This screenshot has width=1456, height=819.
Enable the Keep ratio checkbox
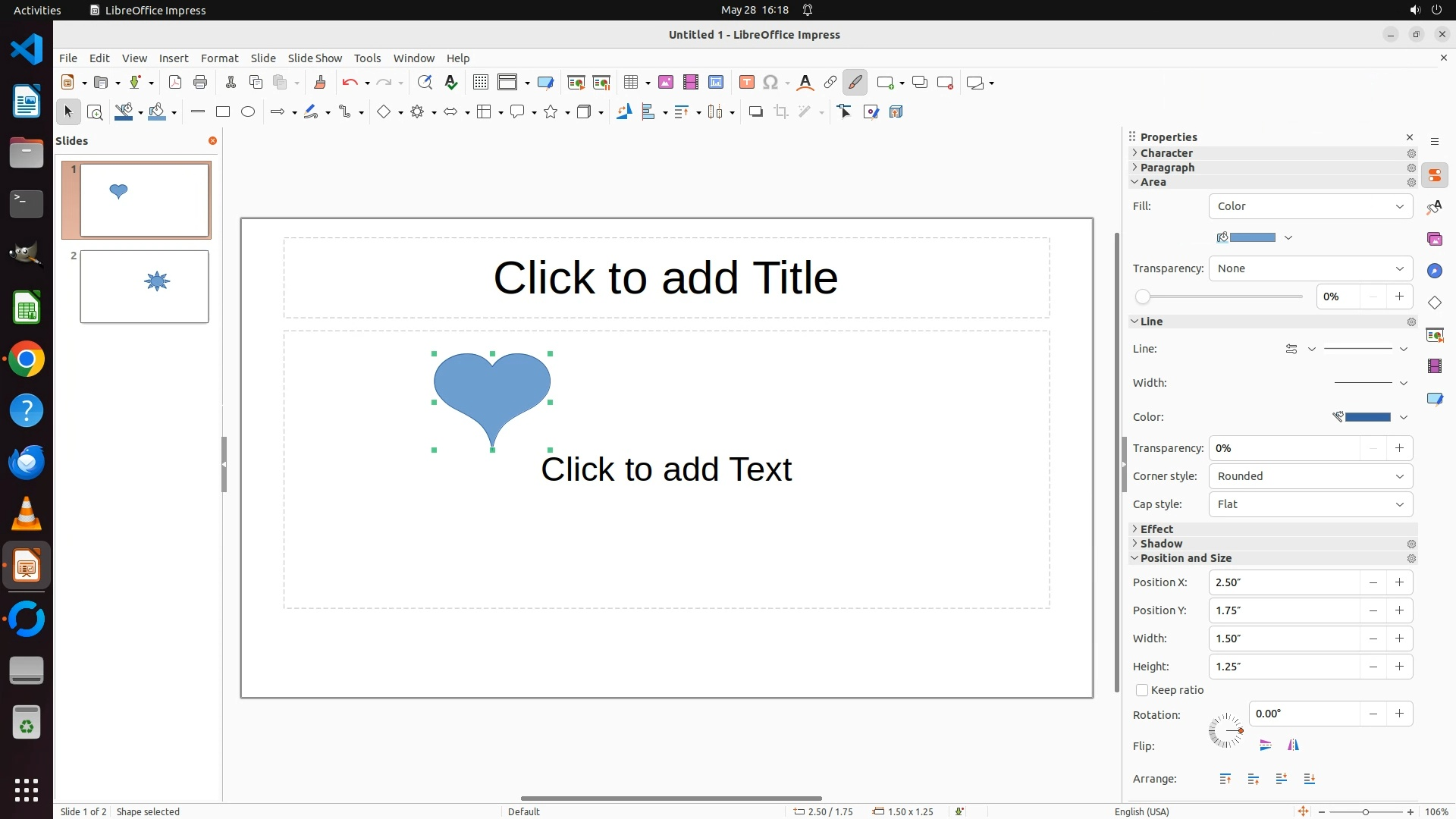(x=1142, y=690)
